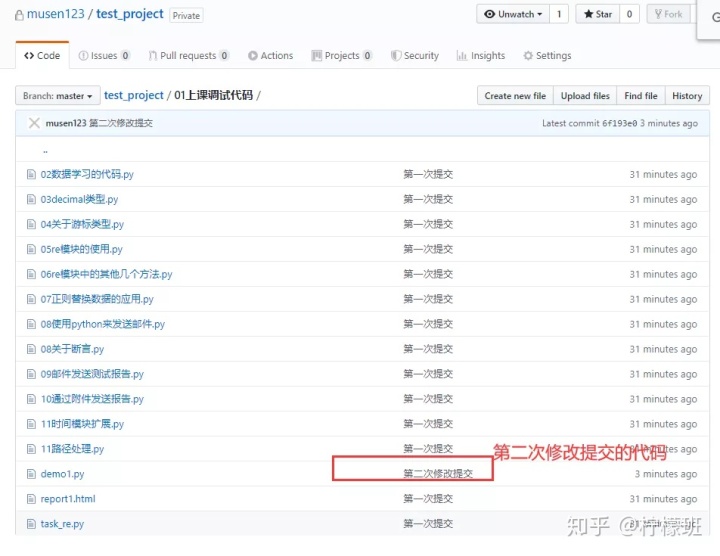Open the Projects tab

coord(342,56)
